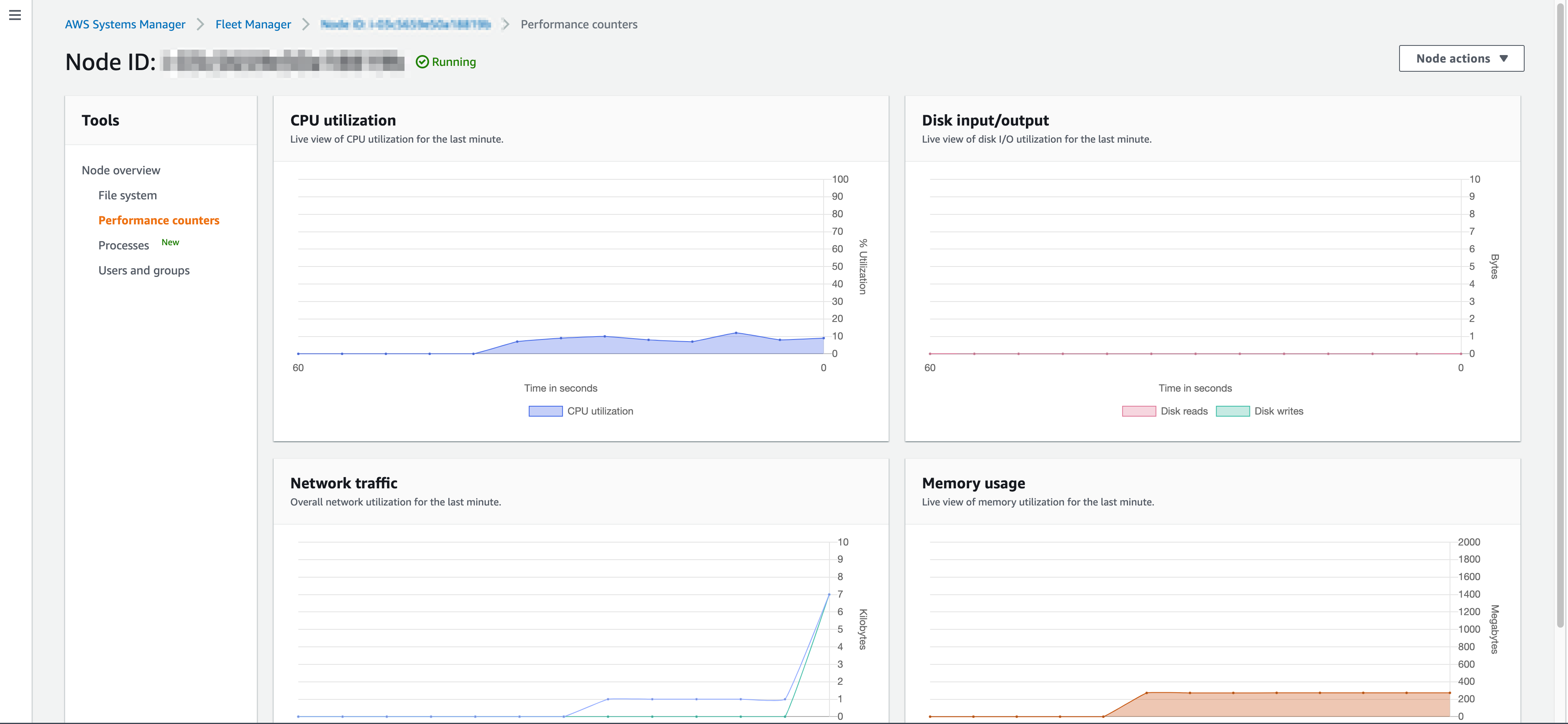
Task: Click the New badge beside Processes
Action: pyautogui.click(x=170, y=242)
